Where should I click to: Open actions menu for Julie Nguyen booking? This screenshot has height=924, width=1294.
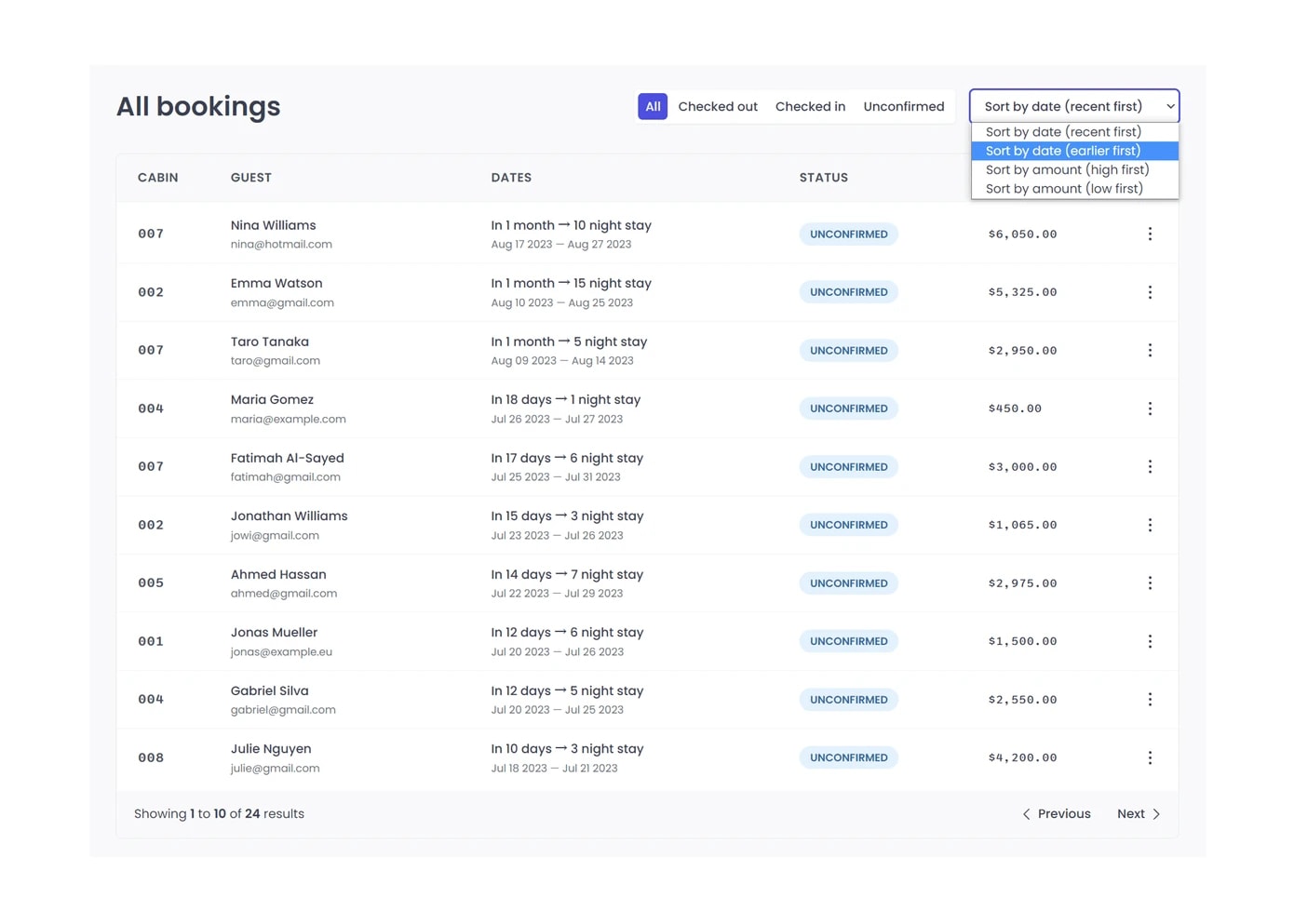click(x=1150, y=757)
